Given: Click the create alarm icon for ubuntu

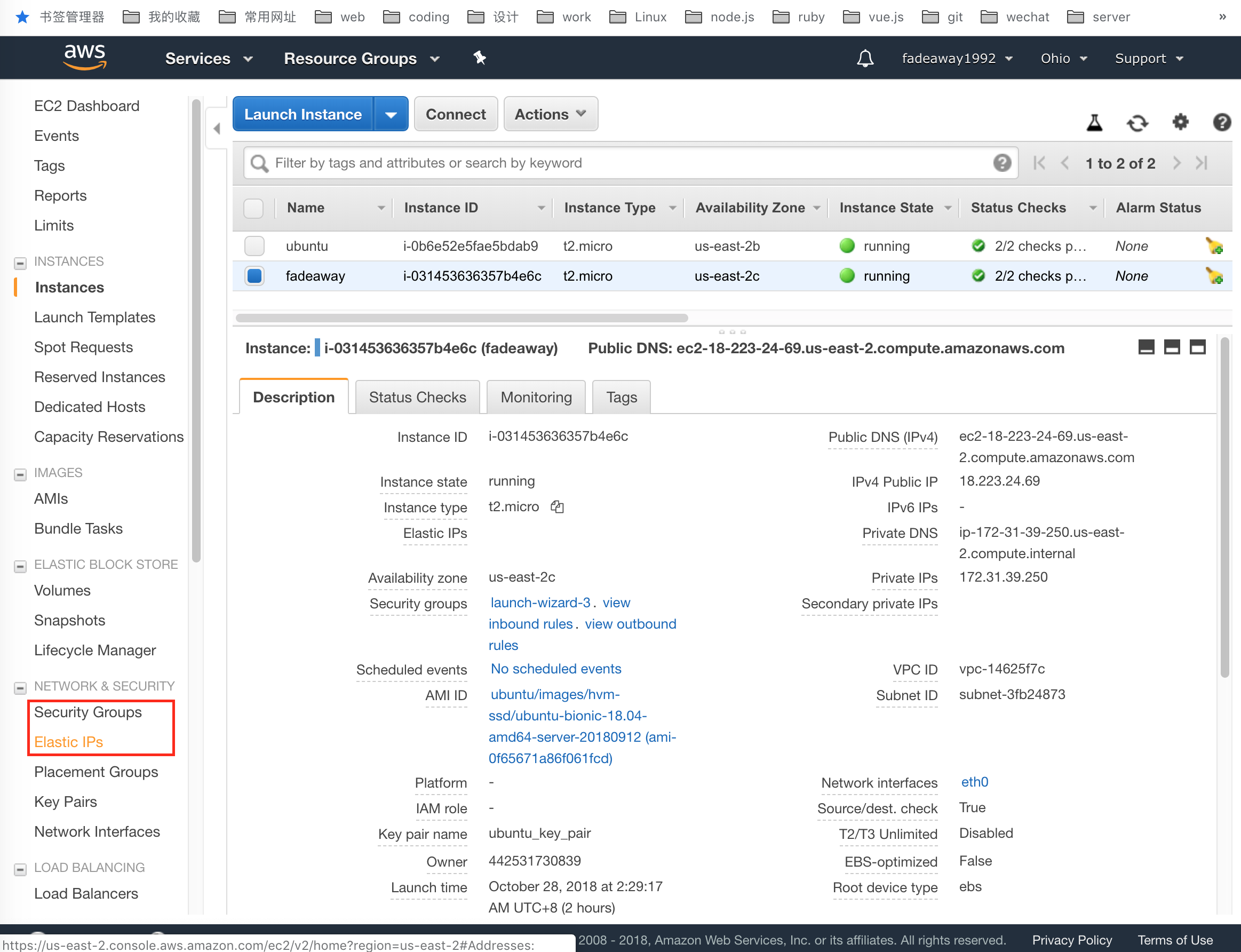Looking at the screenshot, I should point(1214,247).
